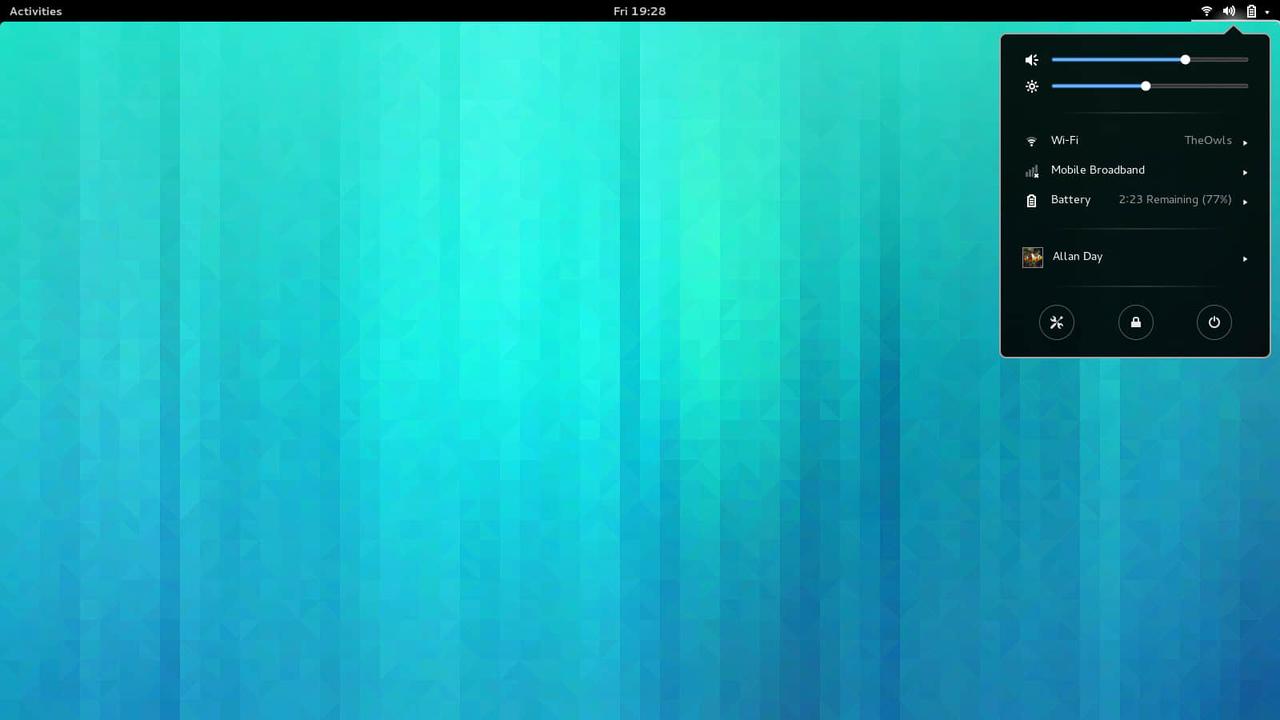The width and height of the screenshot is (1280, 720).
Task: Click the battery icon in top bar
Action: [1251, 11]
